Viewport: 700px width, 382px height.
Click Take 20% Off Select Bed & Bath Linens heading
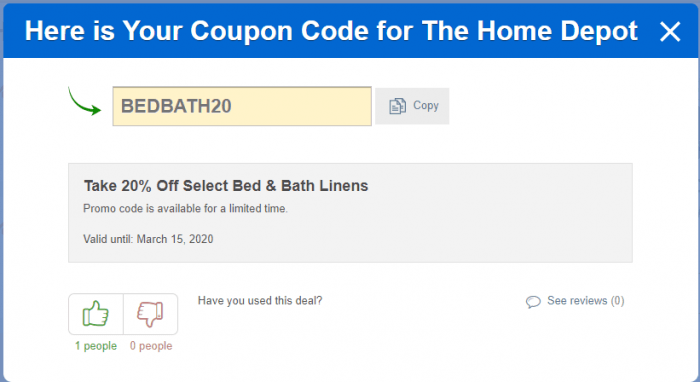[226, 186]
